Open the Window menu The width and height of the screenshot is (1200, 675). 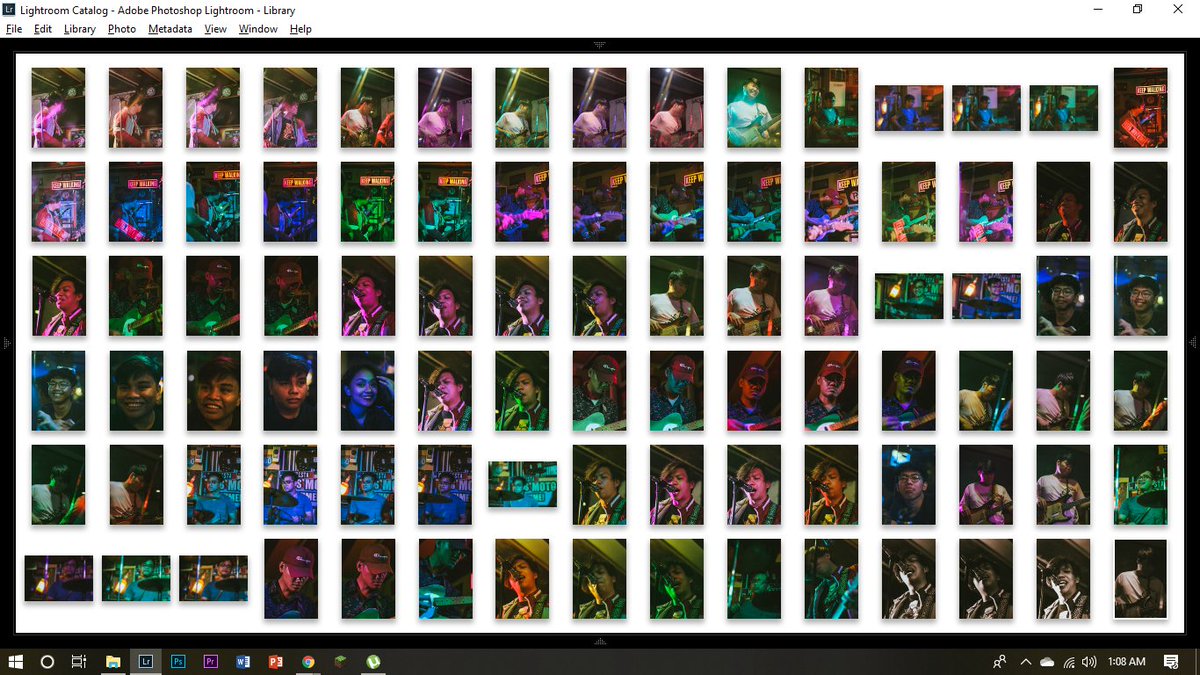[x=258, y=29]
